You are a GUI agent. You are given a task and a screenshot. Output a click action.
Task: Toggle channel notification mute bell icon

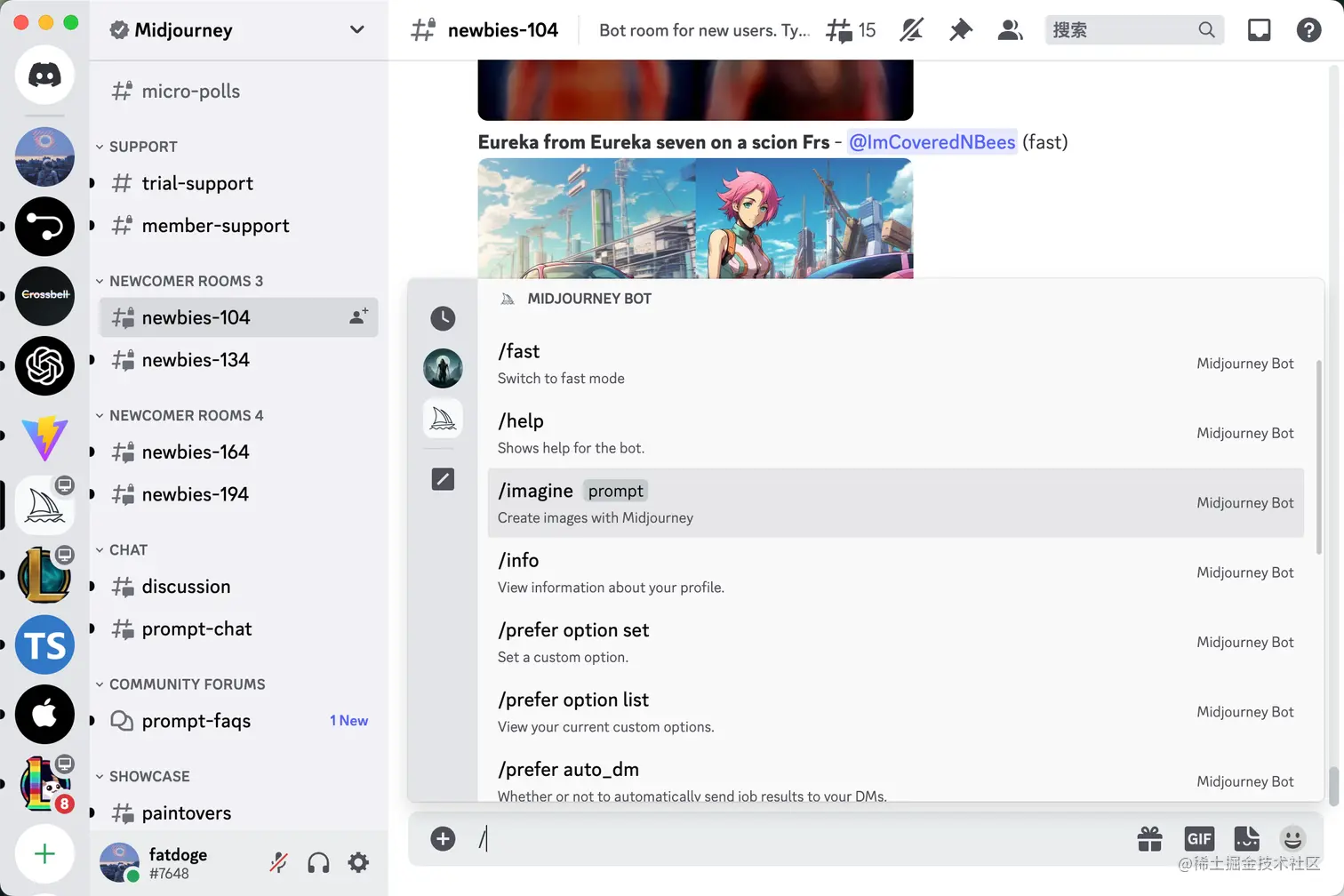click(911, 30)
